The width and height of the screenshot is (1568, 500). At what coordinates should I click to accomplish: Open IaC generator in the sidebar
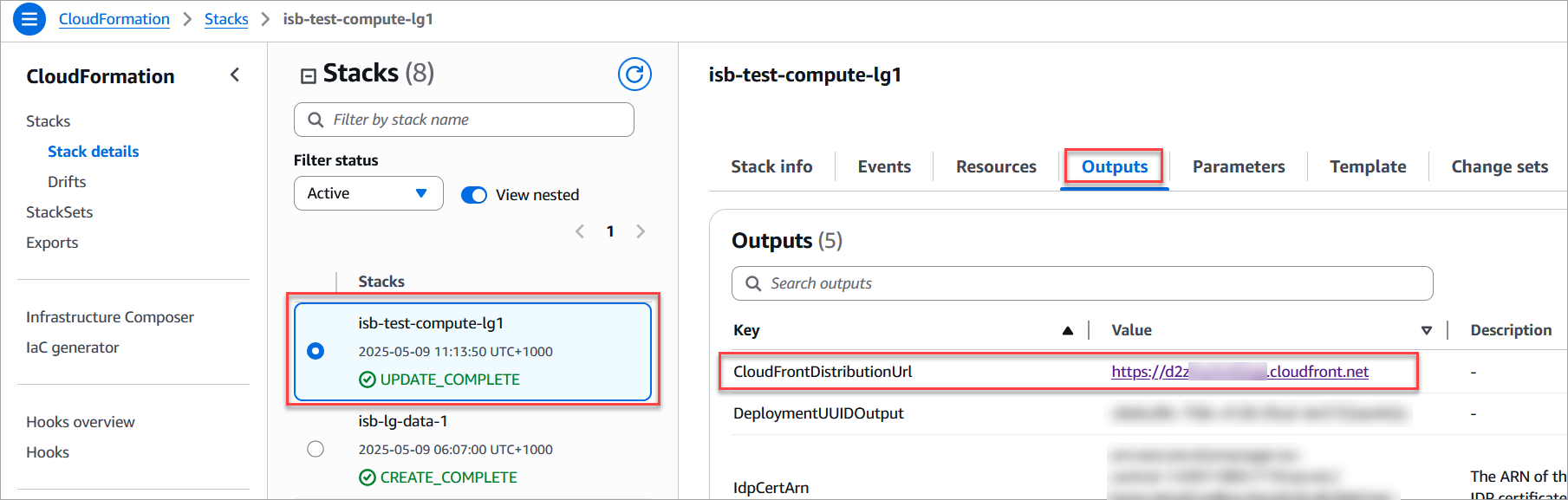(73, 347)
